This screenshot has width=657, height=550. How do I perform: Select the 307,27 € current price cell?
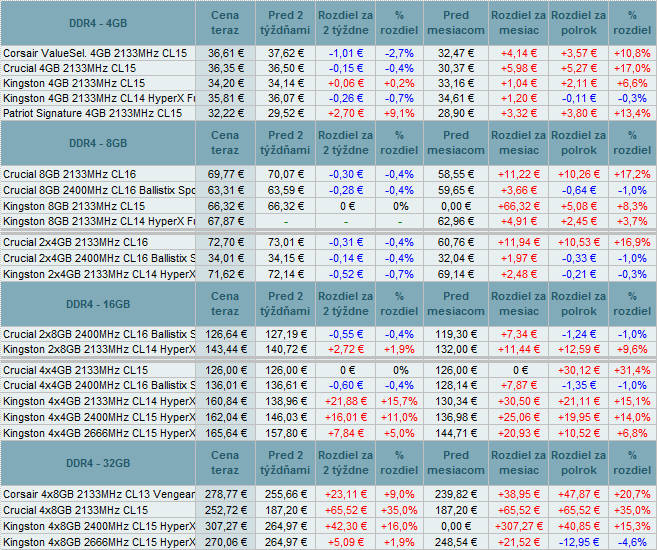coord(225,526)
